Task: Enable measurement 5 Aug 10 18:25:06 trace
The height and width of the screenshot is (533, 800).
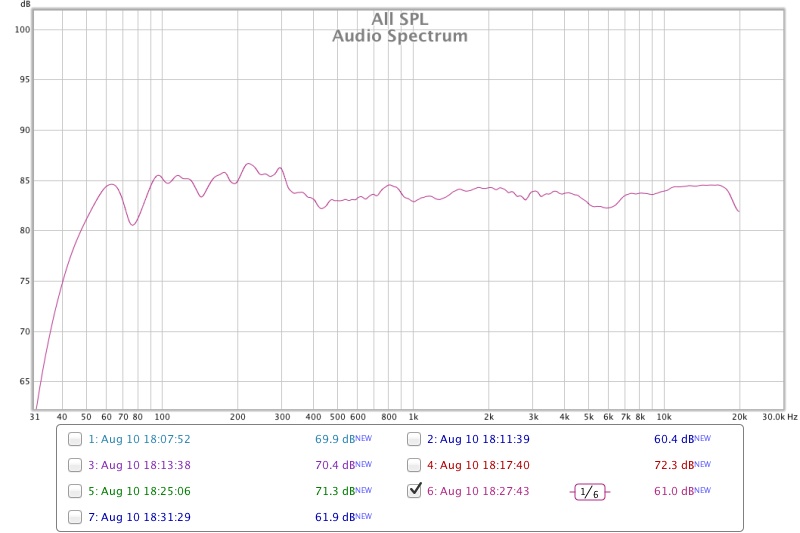Action: point(75,491)
